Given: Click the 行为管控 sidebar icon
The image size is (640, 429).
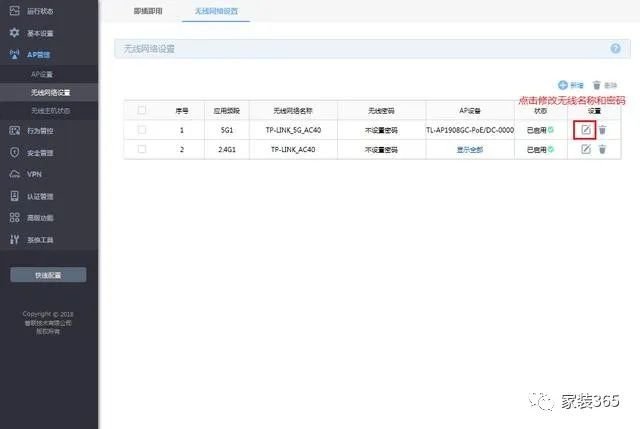Looking at the screenshot, I should tap(14, 130).
